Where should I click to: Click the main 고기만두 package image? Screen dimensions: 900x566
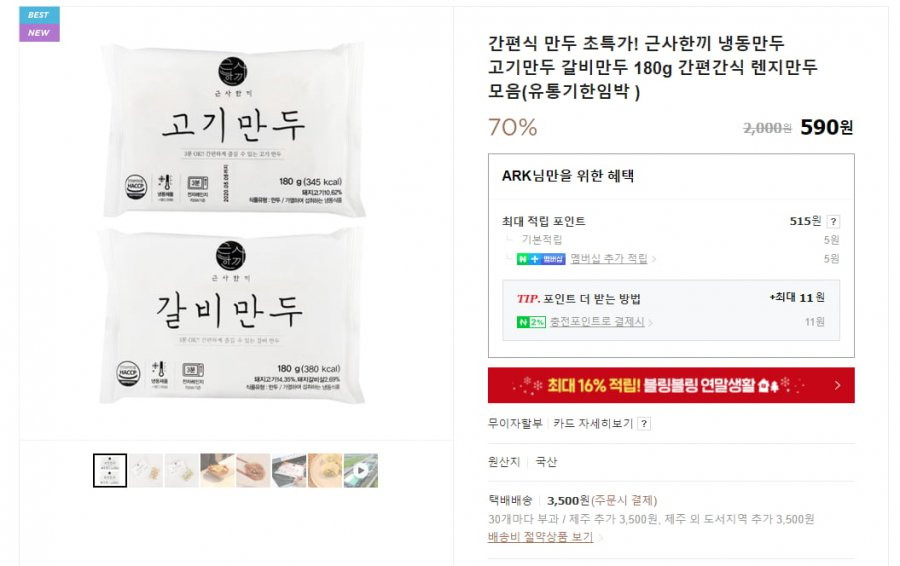point(234,130)
